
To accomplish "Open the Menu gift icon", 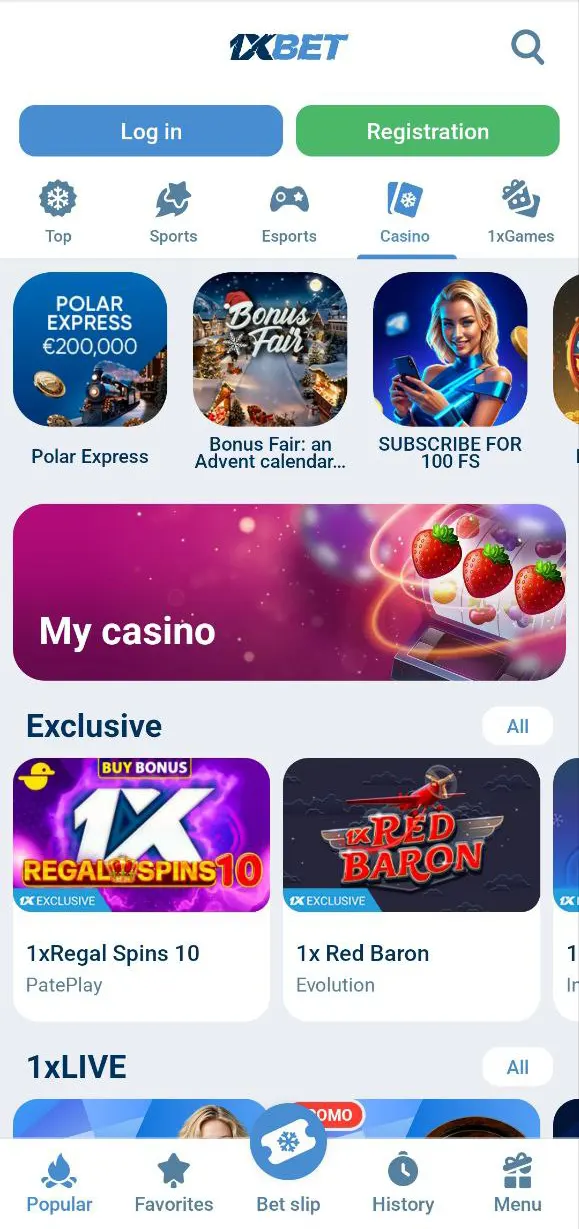I will [518, 1168].
